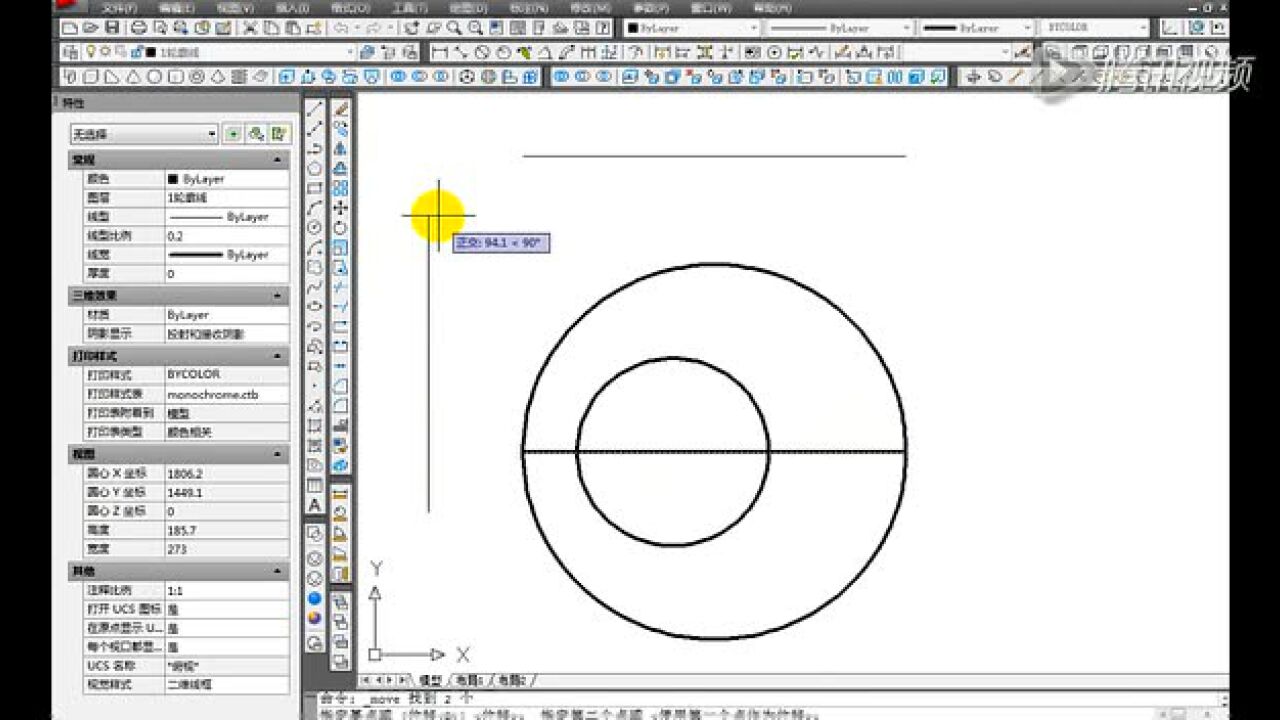The height and width of the screenshot is (720, 1280).
Task: Click the Save icon in standard toolbar
Action: click(x=112, y=28)
